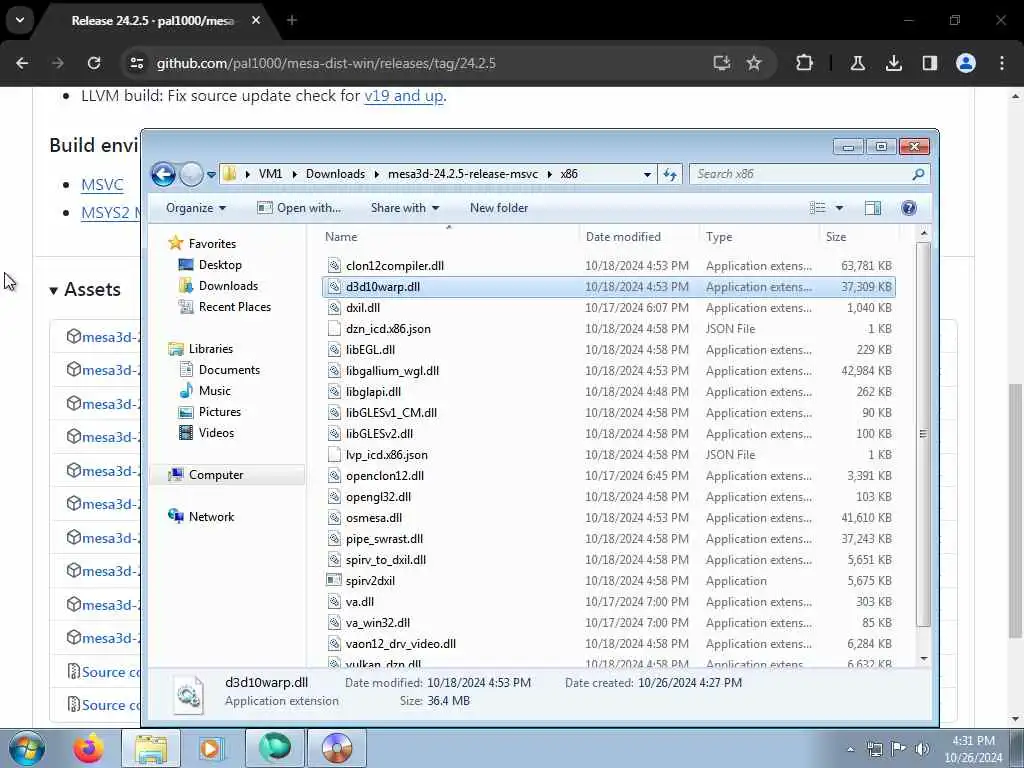Open the tab search dropdown in Chrome
1024x768 pixels.
pos(20,20)
